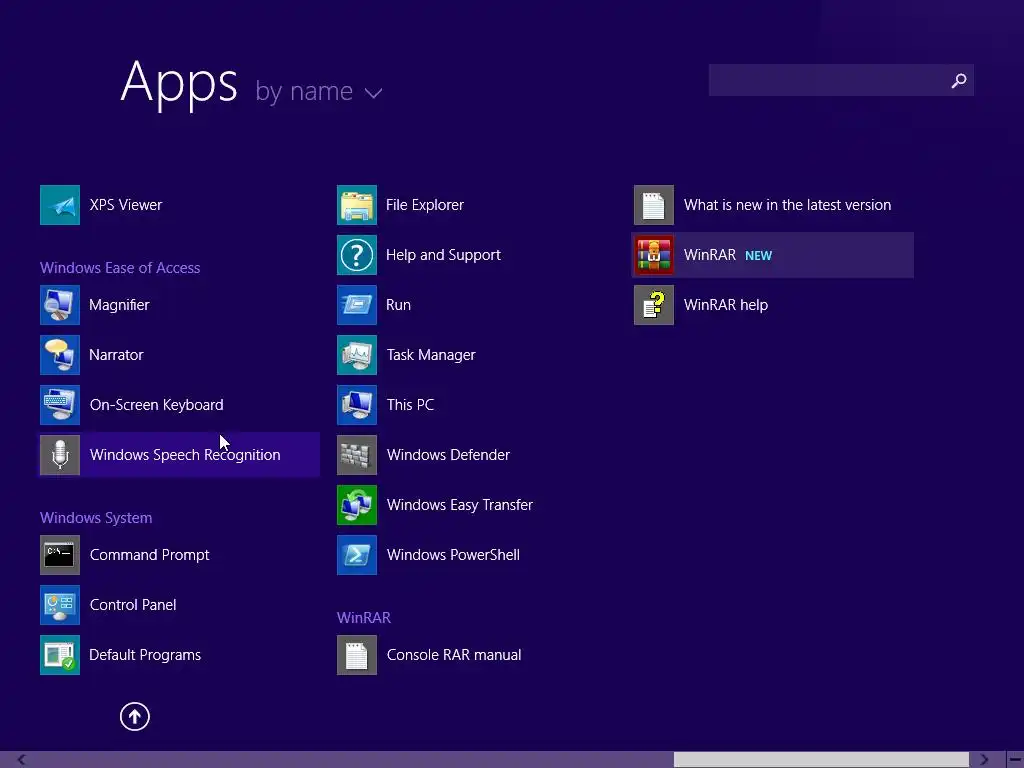Select 'Windows Easy Transfer' label text
Image resolution: width=1024 pixels, height=768 pixels.
[x=460, y=505]
